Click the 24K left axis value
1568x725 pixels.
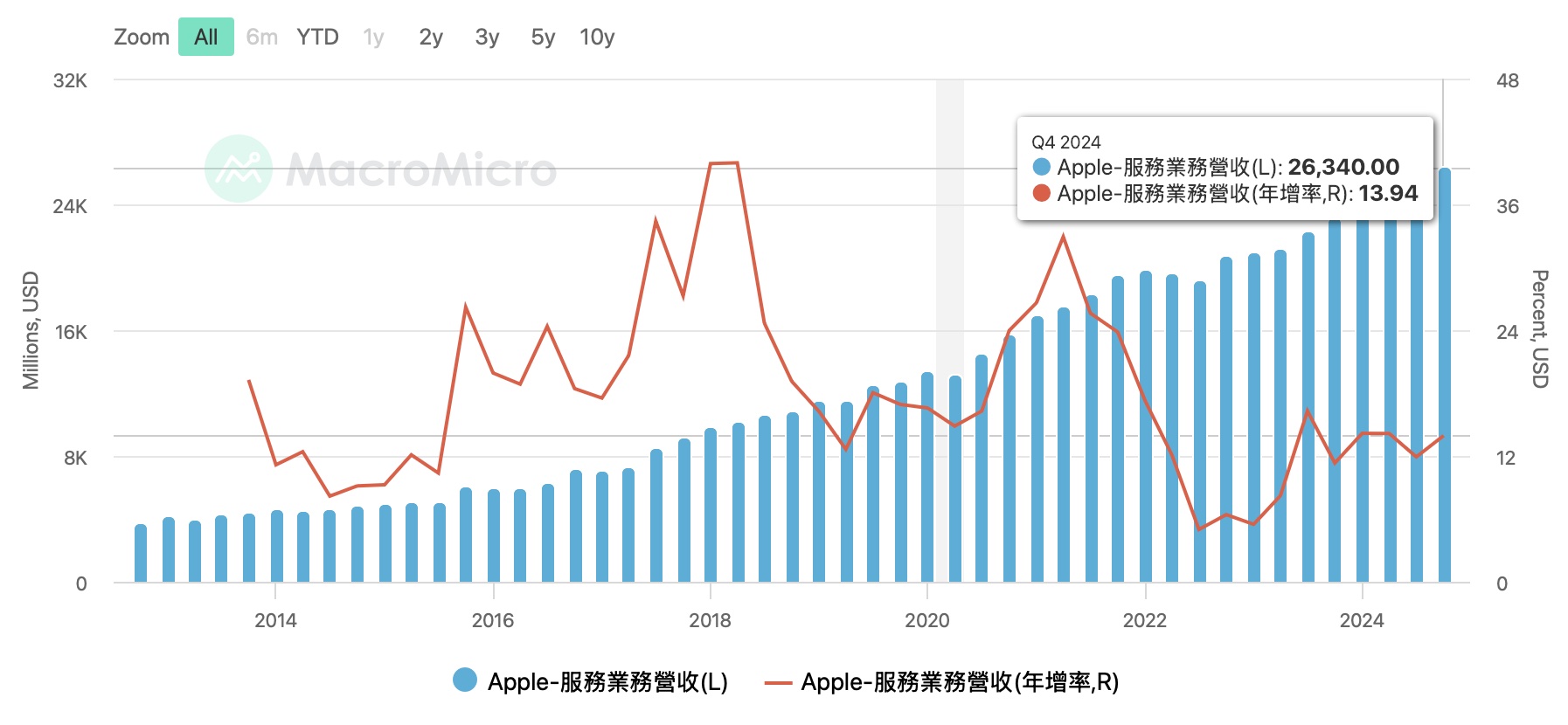pos(70,206)
